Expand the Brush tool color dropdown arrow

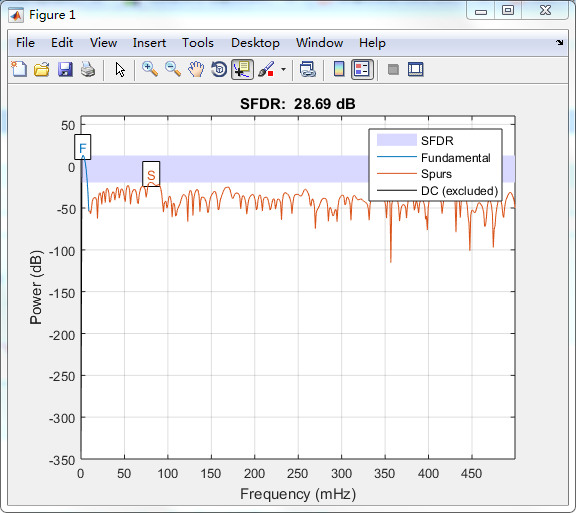pyautogui.click(x=283, y=69)
